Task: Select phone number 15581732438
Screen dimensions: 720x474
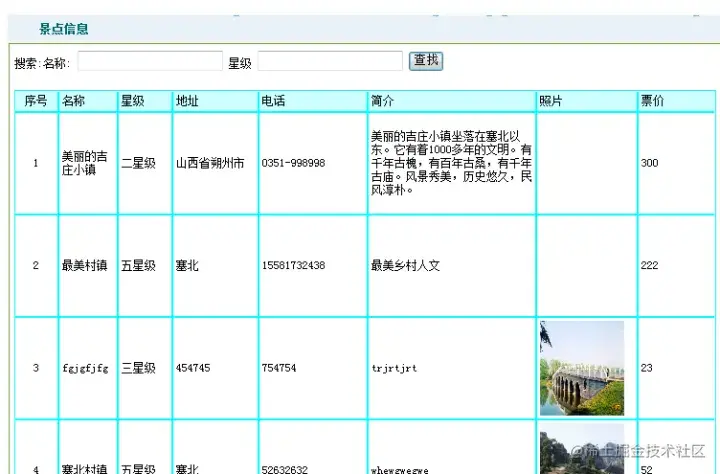Action: tap(293, 265)
